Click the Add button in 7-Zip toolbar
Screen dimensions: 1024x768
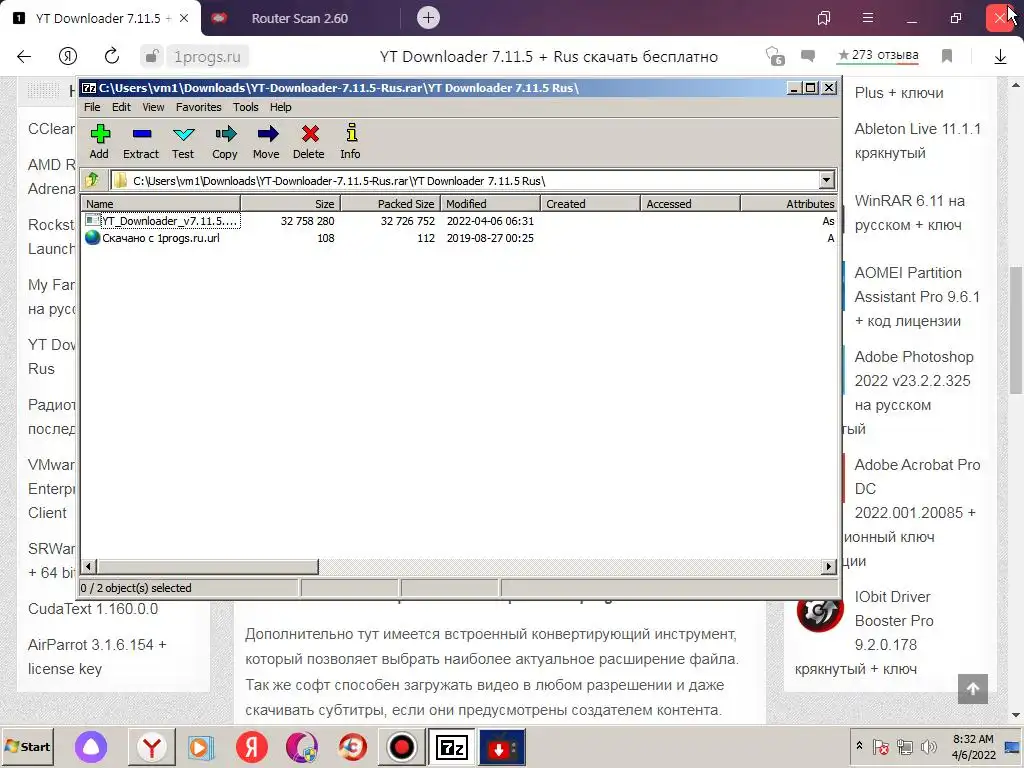(99, 141)
